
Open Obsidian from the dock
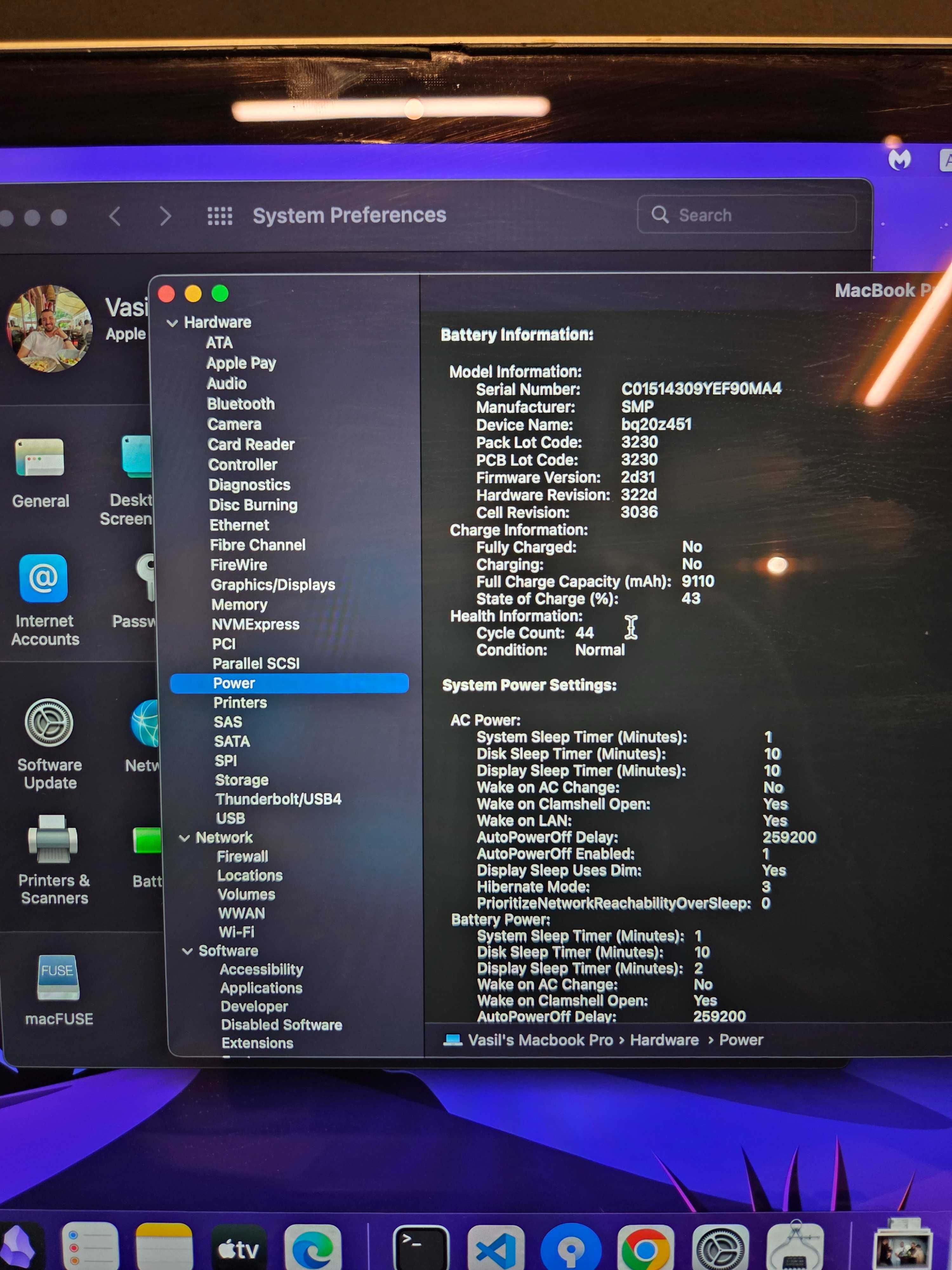(x=20, y=1247)
